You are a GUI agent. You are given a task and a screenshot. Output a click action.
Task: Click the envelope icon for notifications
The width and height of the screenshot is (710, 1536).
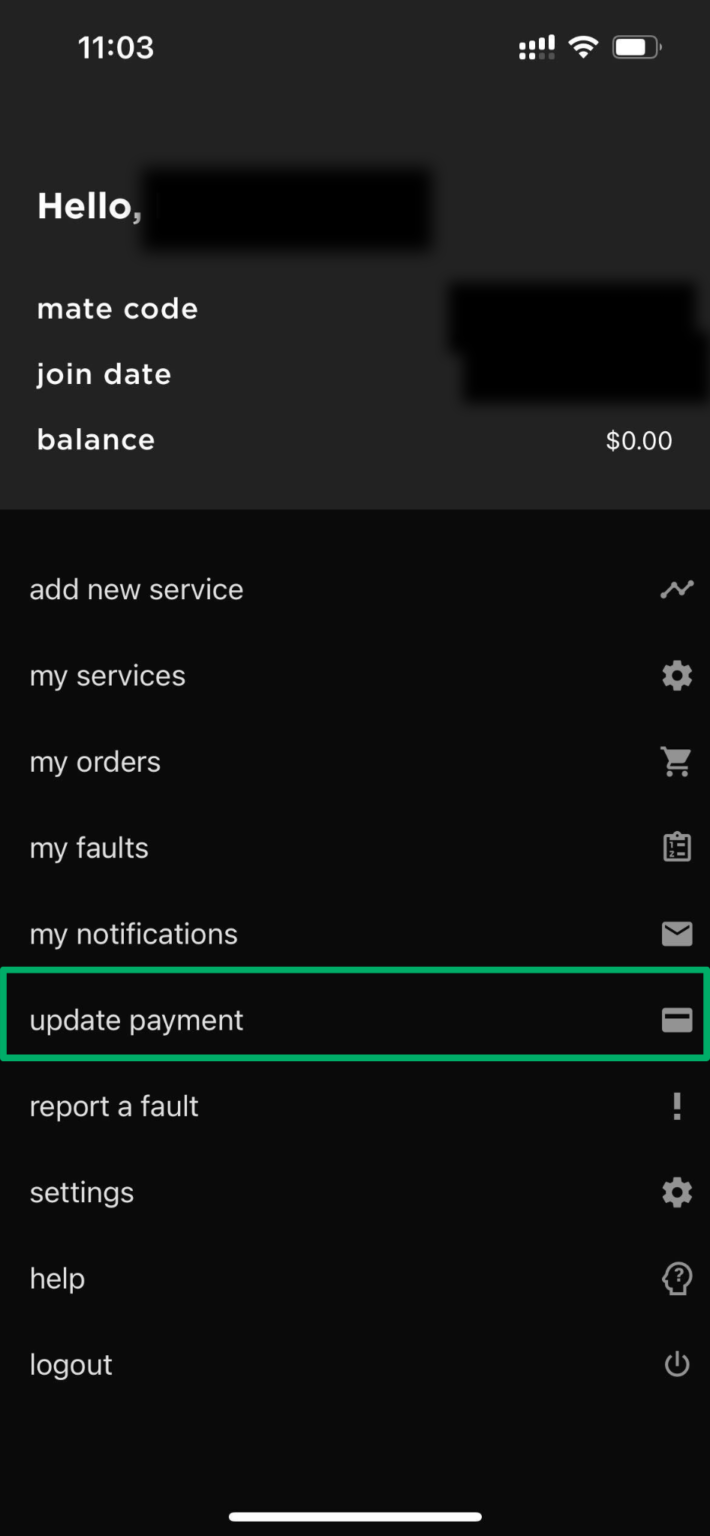[676, 934]
